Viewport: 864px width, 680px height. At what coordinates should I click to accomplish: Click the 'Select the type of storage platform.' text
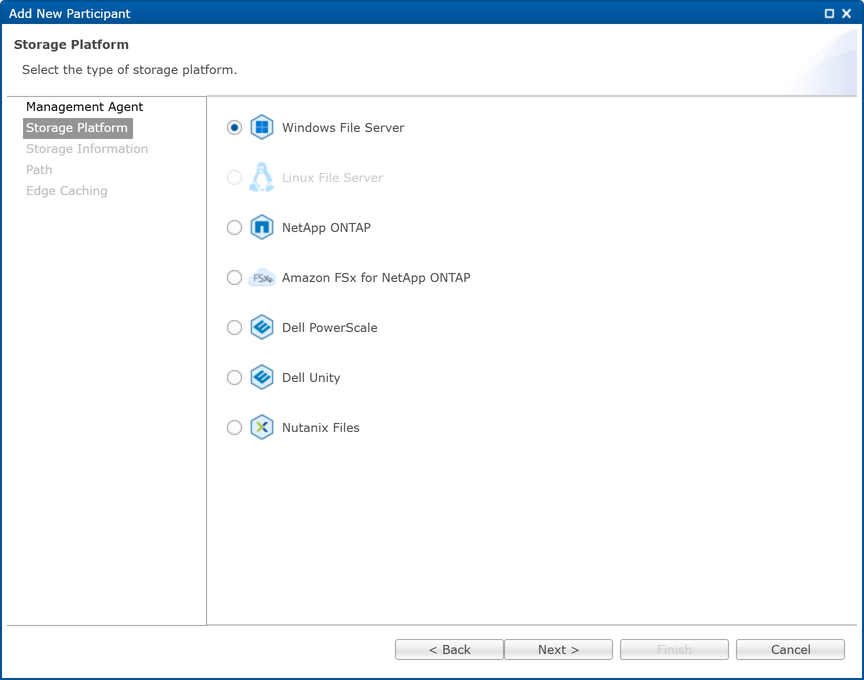(x=129, y=69)
